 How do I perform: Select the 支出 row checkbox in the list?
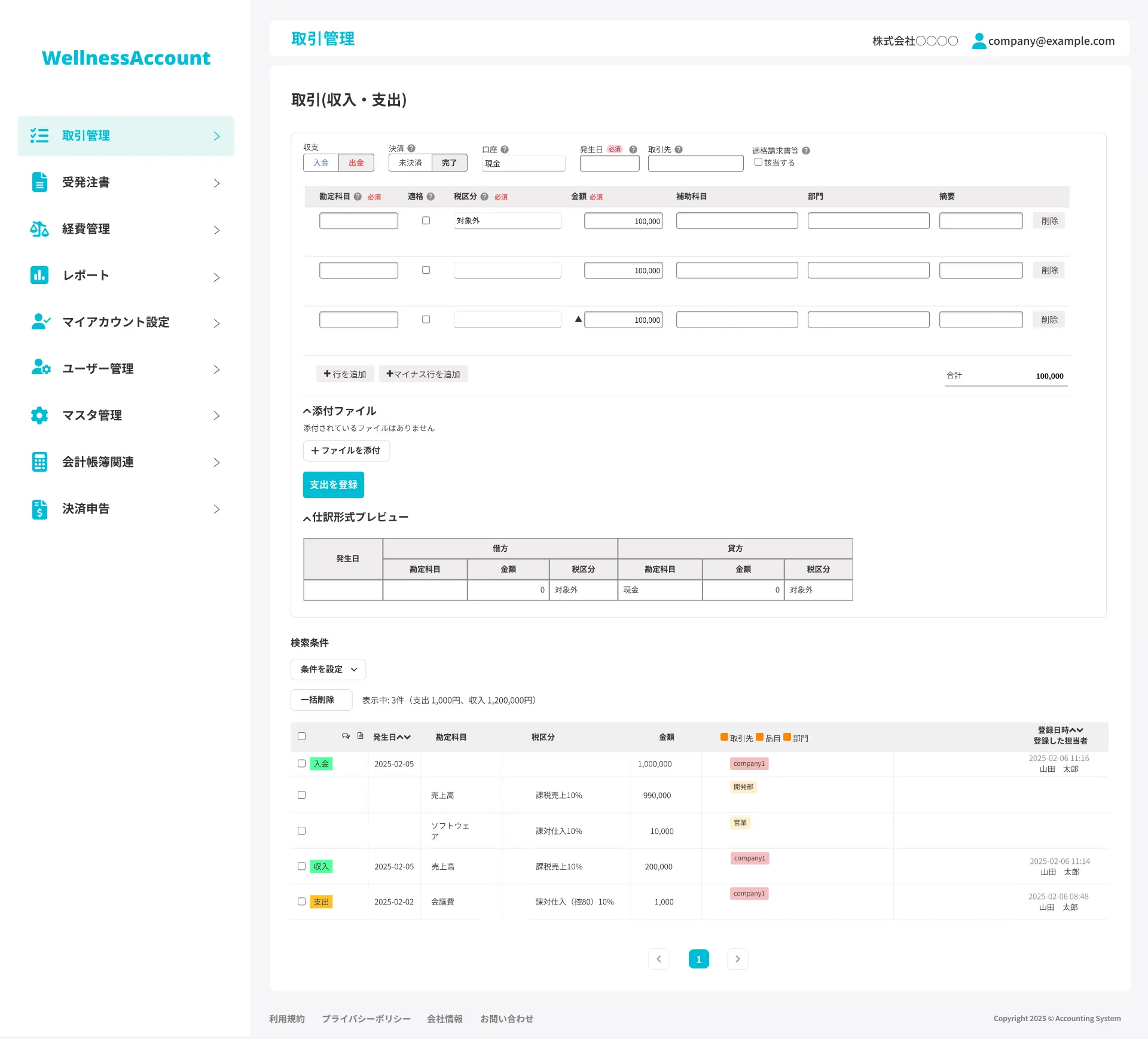click(x=301, y=902)
